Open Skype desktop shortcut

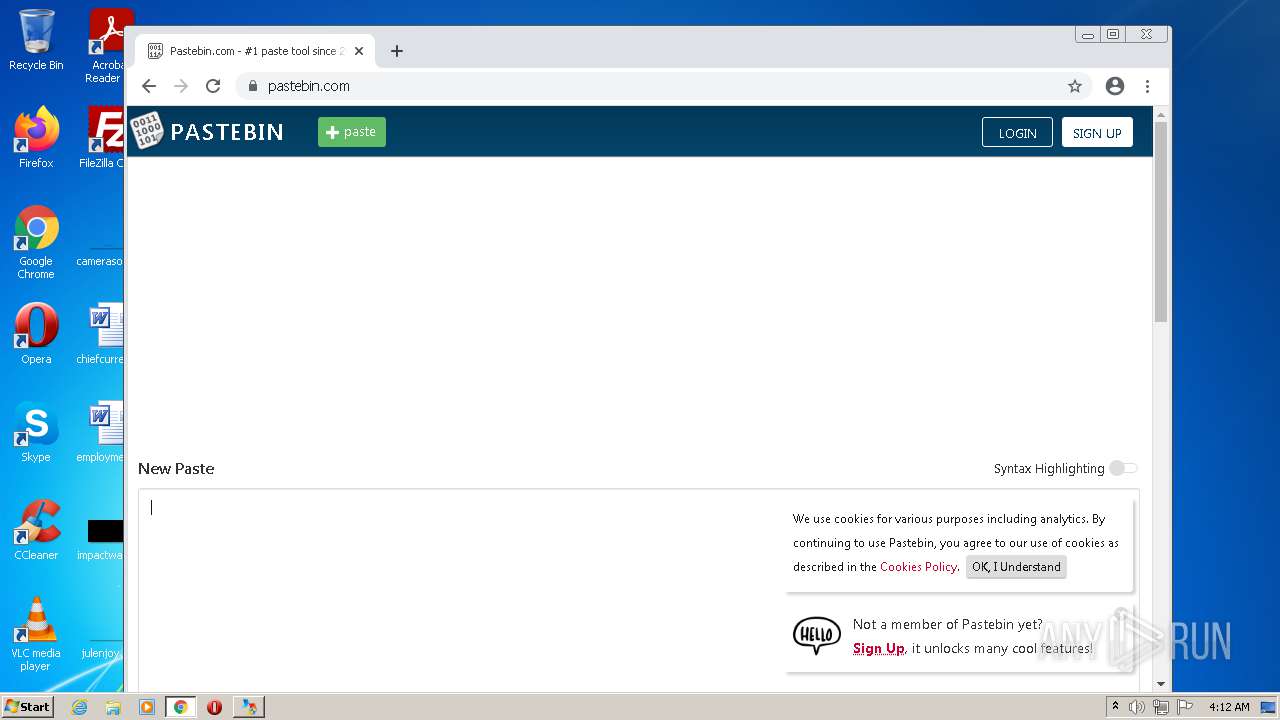click(36, 432)
